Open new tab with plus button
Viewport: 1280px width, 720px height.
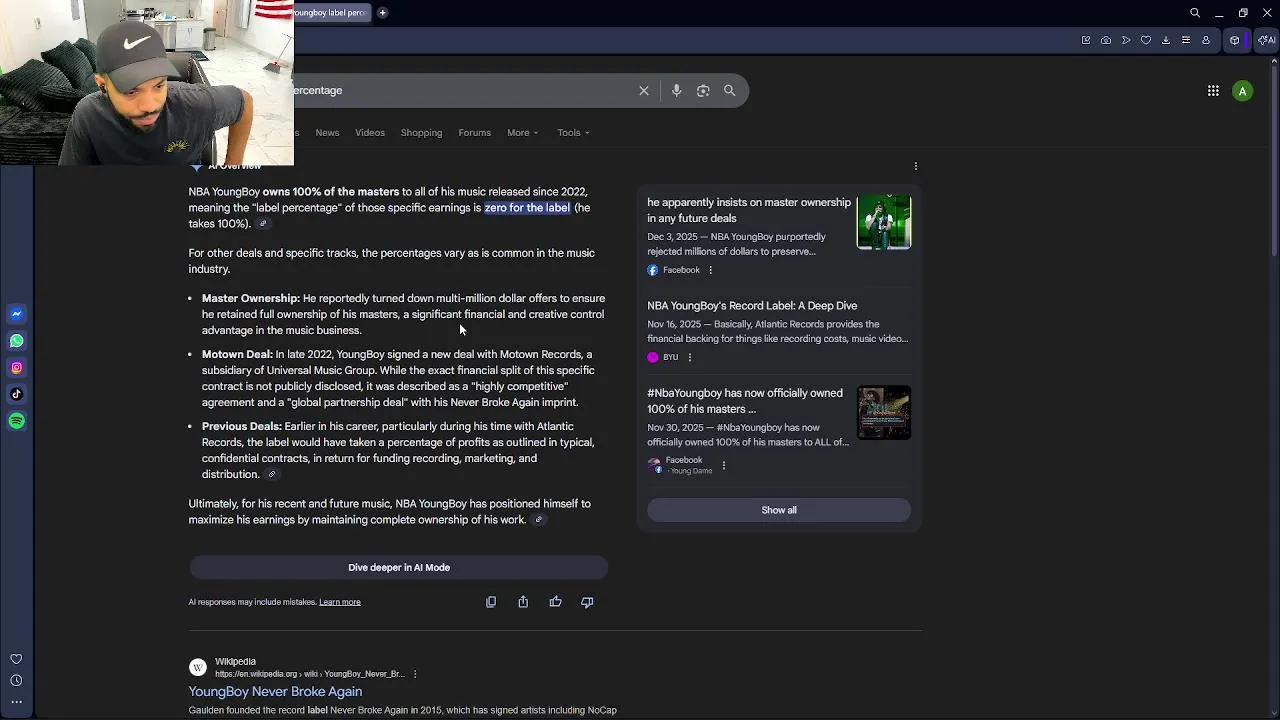pyautogui.click(x=382, y=13)
